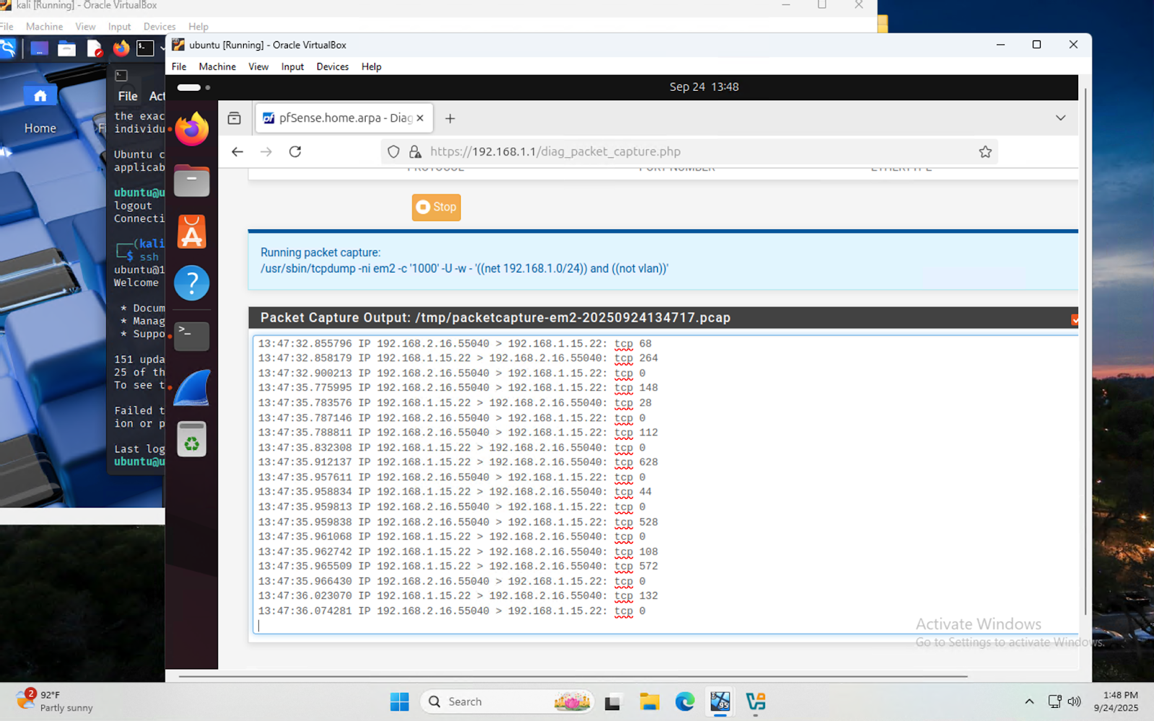
Task: Open Devices menu in kali VirtualBox window
Action: pyautogui.click(x=160, y=26)
